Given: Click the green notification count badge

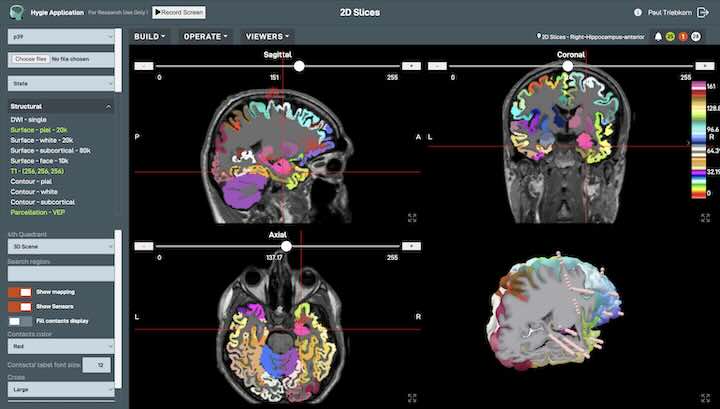Looking at the screenshot, I should coord(671,36).
